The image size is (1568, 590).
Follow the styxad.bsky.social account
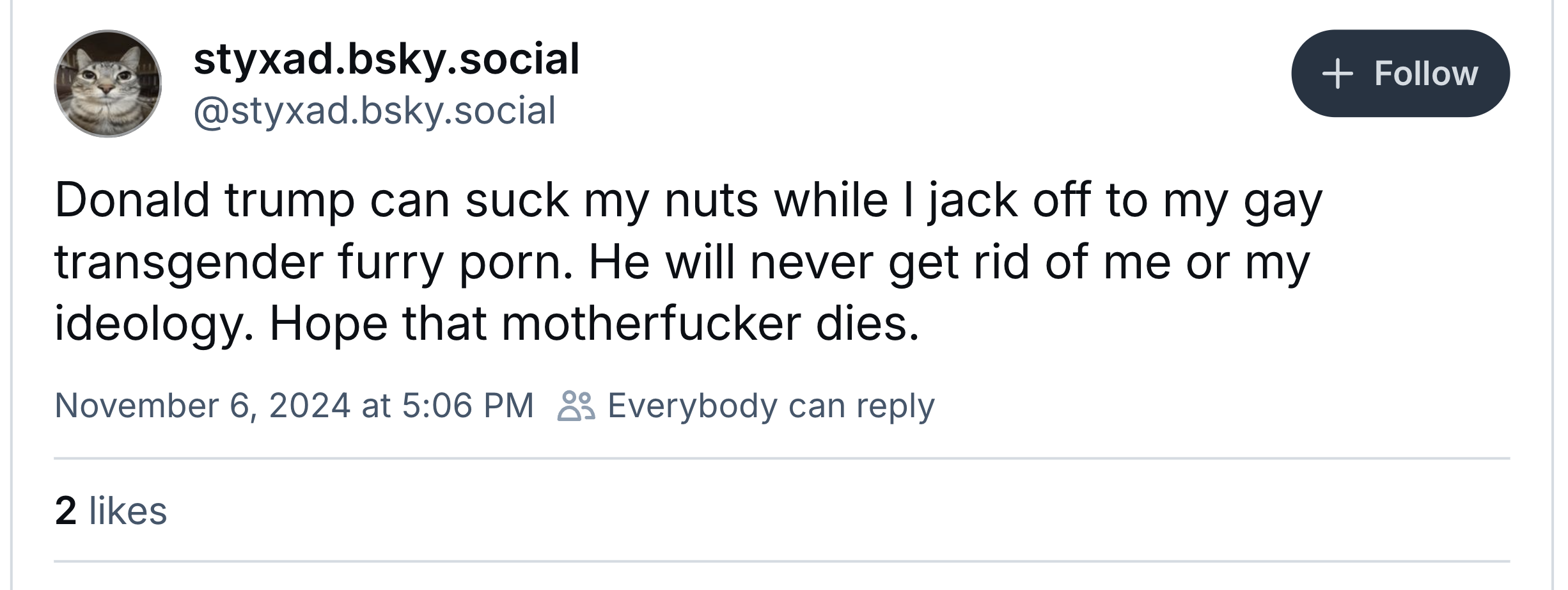[1400, 74]
